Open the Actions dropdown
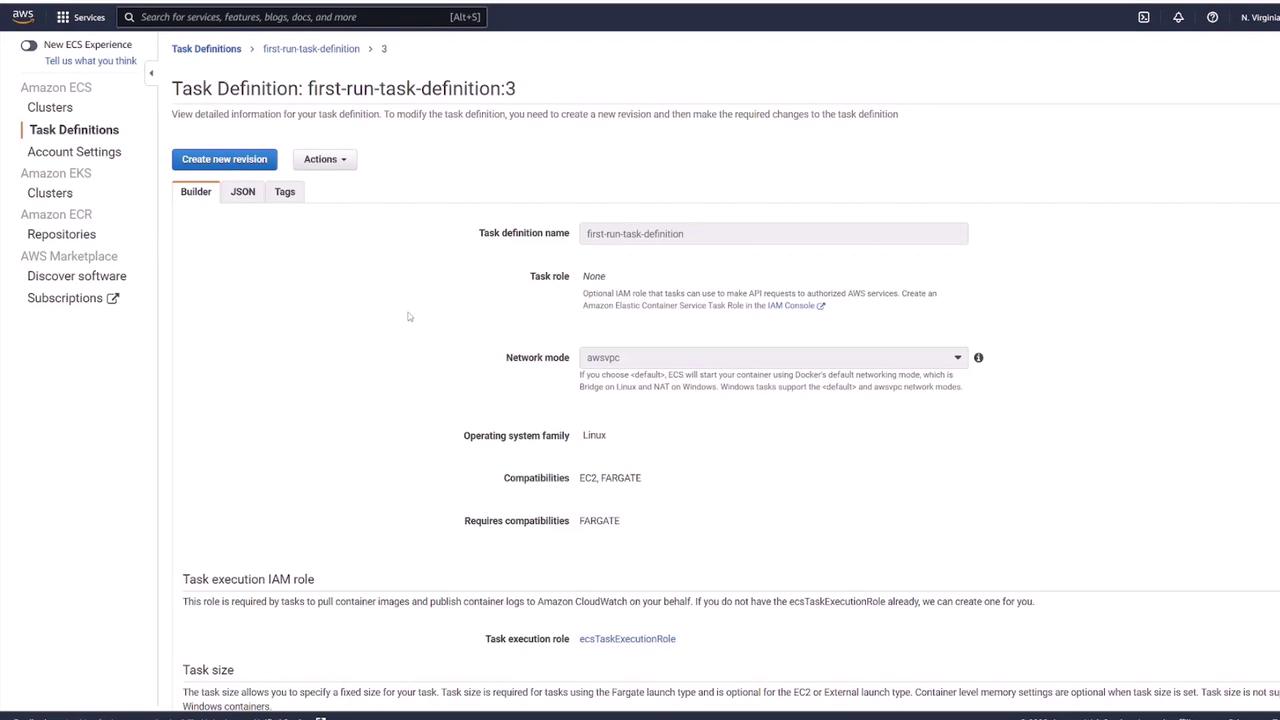 coord(325,159)
